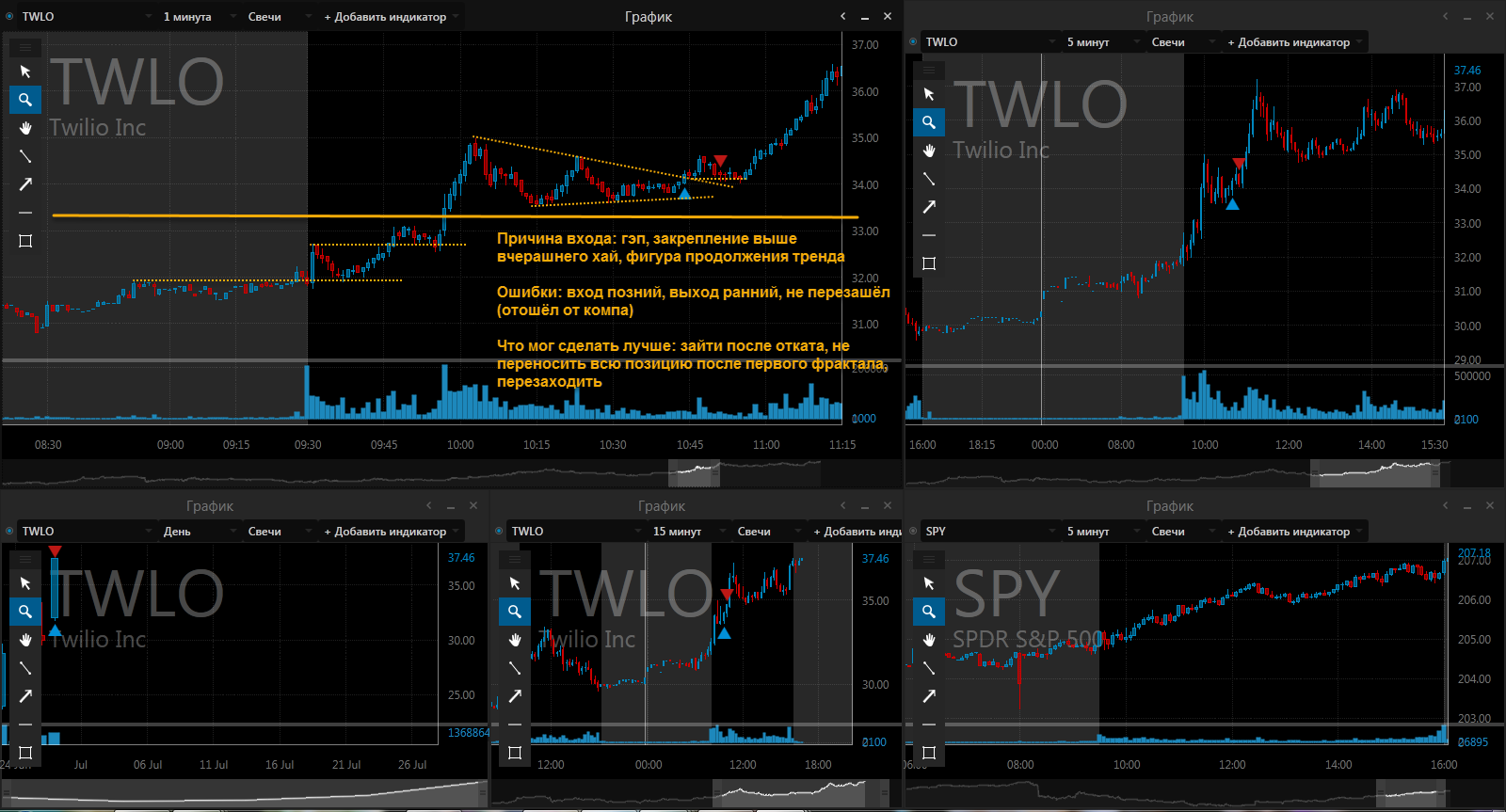The height and width of the screenshot is (812, 1506).
Task: Select the cursor pointer tool in the TWLO 5-minute chart
Action: [929, 94]
